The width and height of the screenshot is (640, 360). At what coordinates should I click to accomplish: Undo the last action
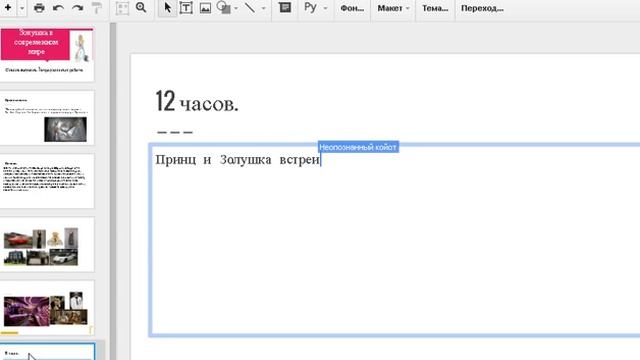58,8
